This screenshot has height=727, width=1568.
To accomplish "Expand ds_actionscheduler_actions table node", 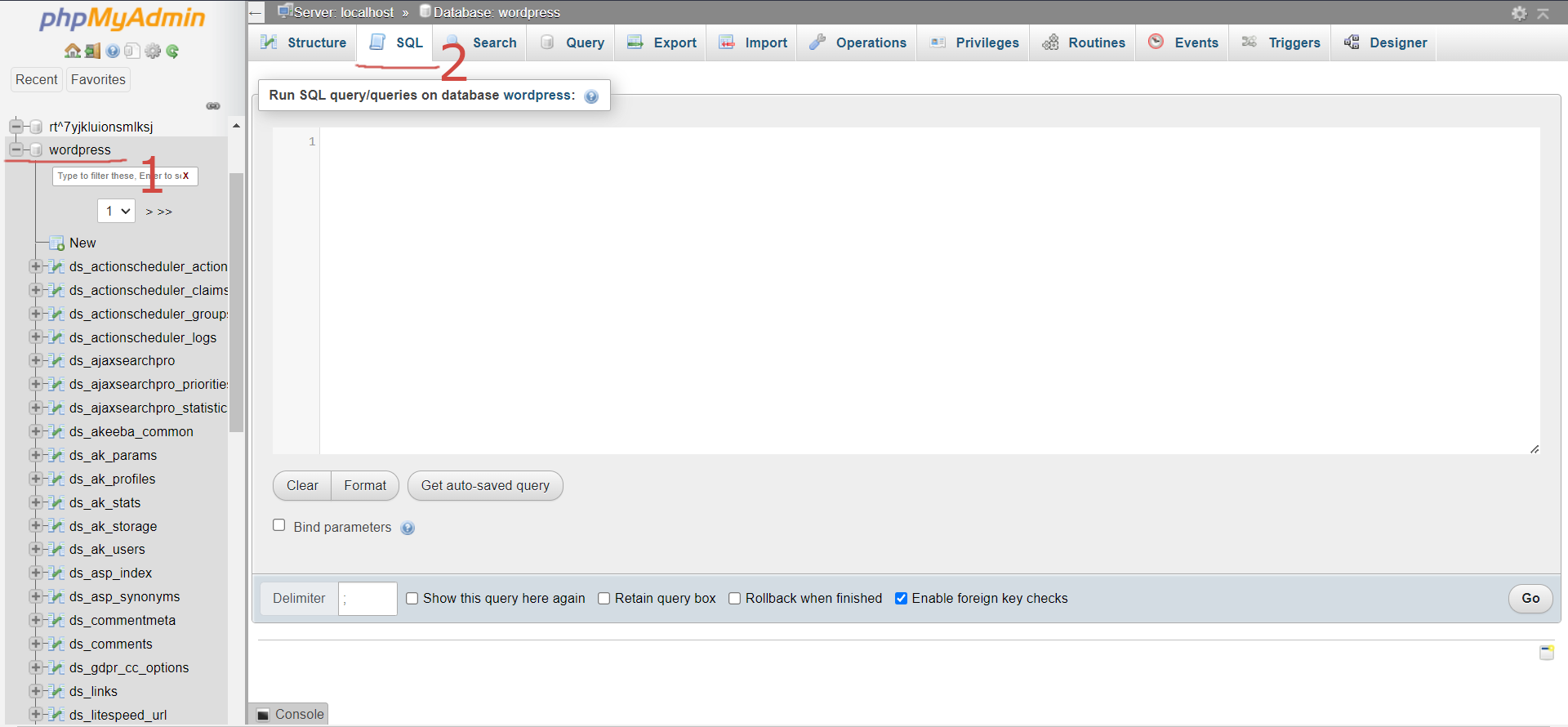I will 36,266.
